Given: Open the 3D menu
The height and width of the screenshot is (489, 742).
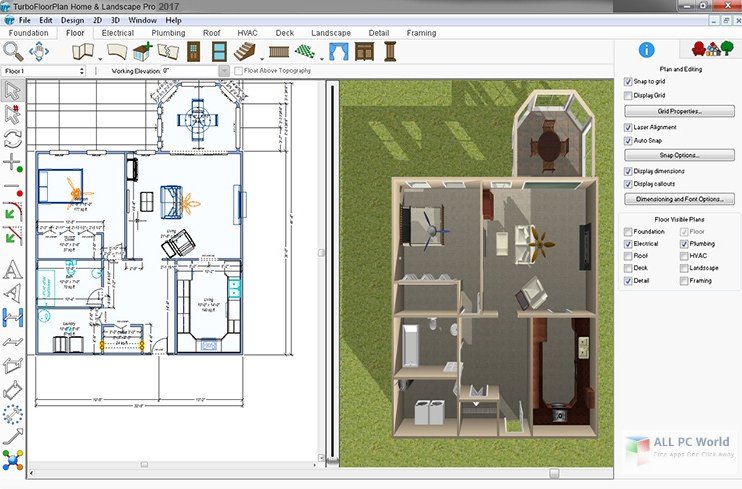Looking at the screenshot, I should pos(115,20).
